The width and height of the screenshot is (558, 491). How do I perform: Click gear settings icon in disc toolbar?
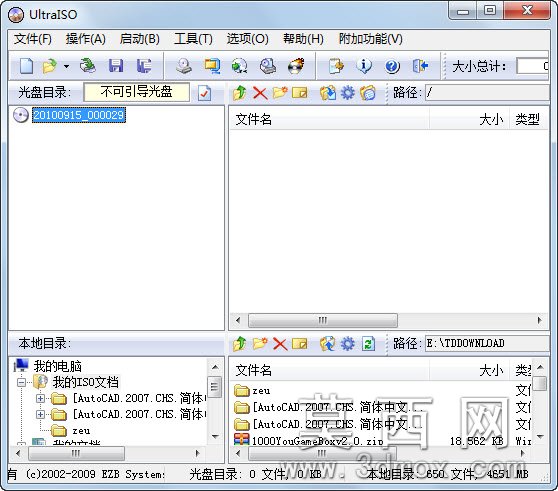click(x=348, y=93)
